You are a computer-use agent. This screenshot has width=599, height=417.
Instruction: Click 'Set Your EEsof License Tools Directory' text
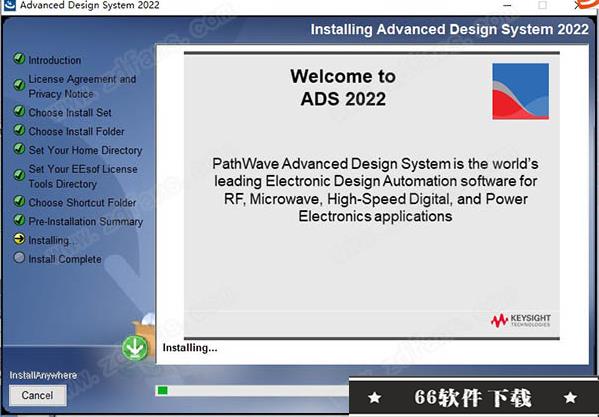pos(83,176)
